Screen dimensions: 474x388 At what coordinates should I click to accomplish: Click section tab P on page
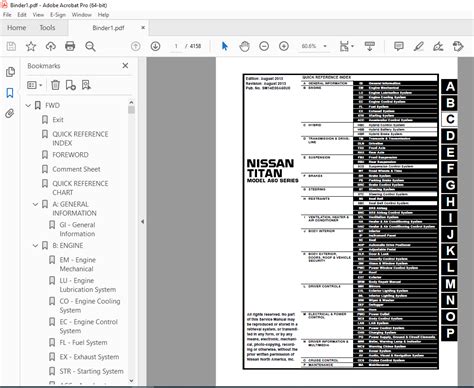coord(450,333)
